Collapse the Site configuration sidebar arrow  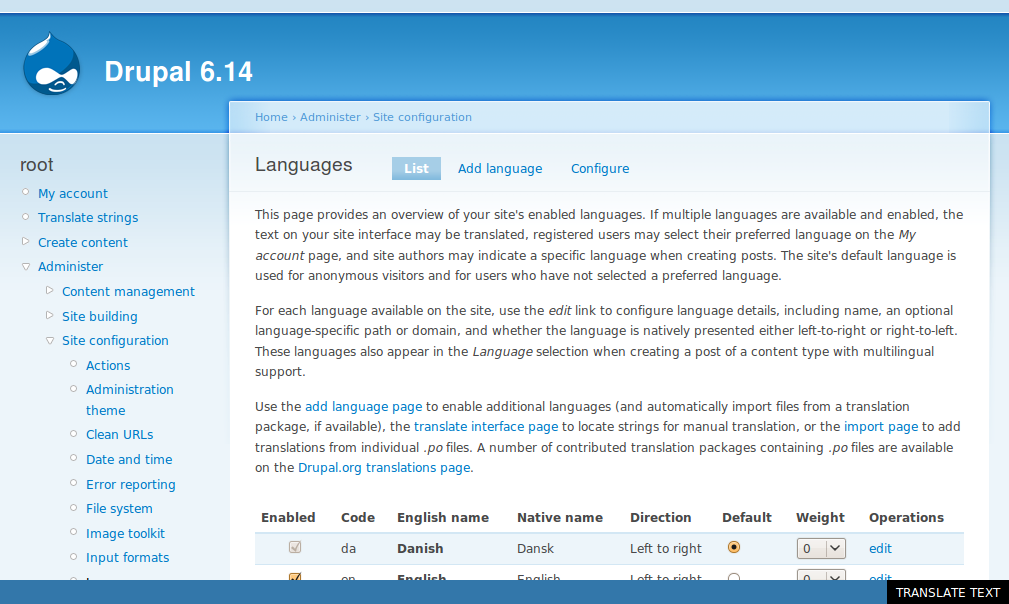coord(50,340)
